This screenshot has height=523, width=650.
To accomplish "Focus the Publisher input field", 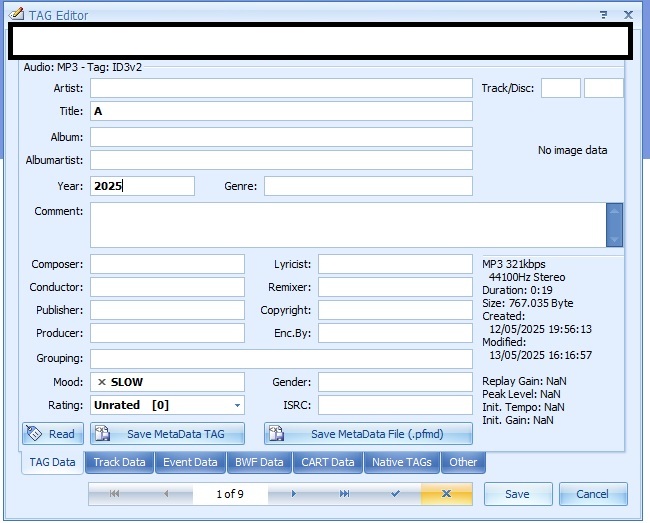I will point(167,310).
